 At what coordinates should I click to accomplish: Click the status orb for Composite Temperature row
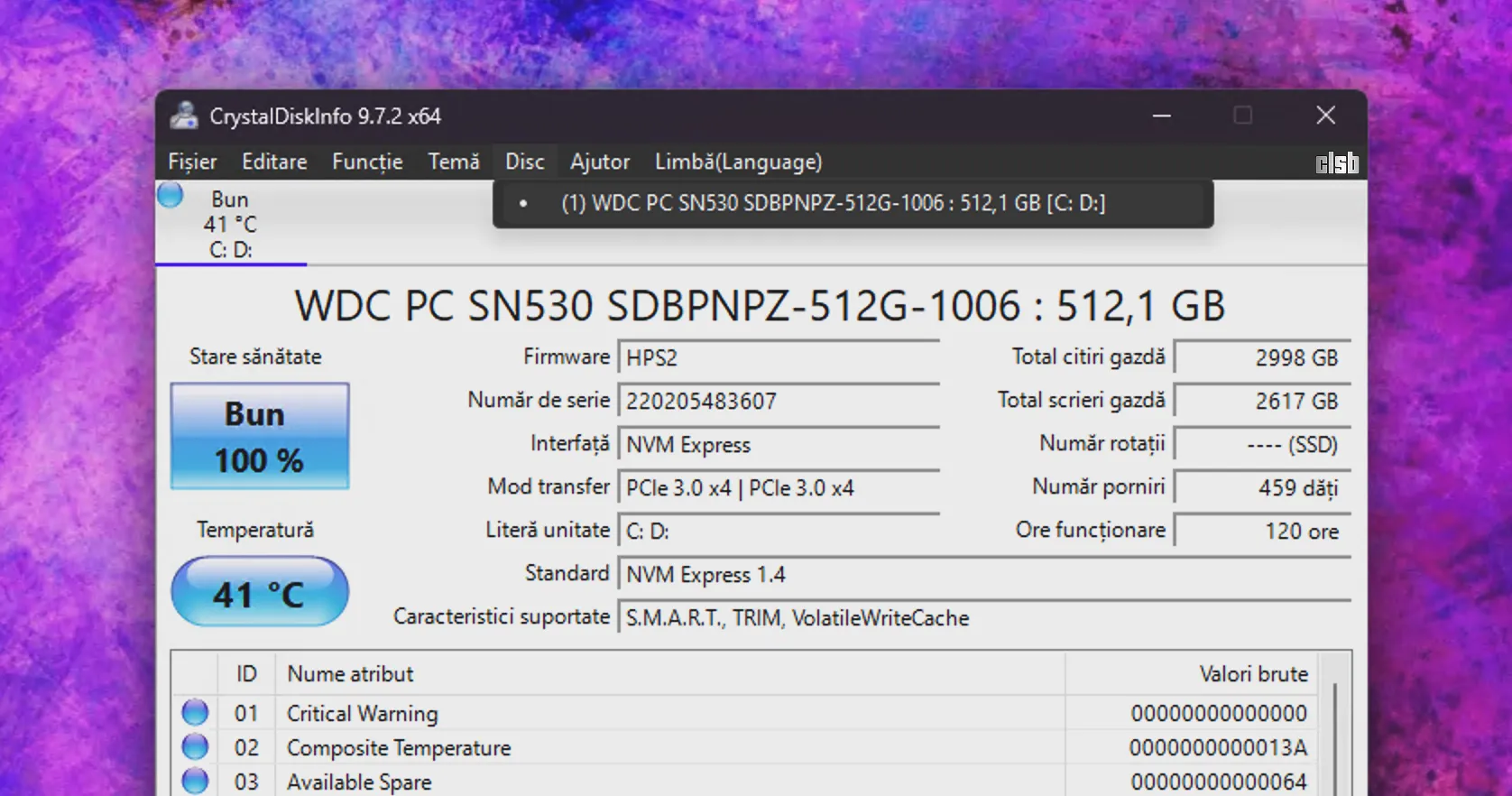[195, 747]
